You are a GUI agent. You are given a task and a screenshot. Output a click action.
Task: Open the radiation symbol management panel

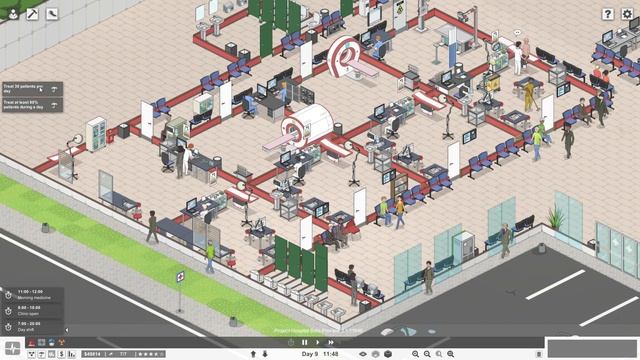pyautogui.click(x=31, y=354)
